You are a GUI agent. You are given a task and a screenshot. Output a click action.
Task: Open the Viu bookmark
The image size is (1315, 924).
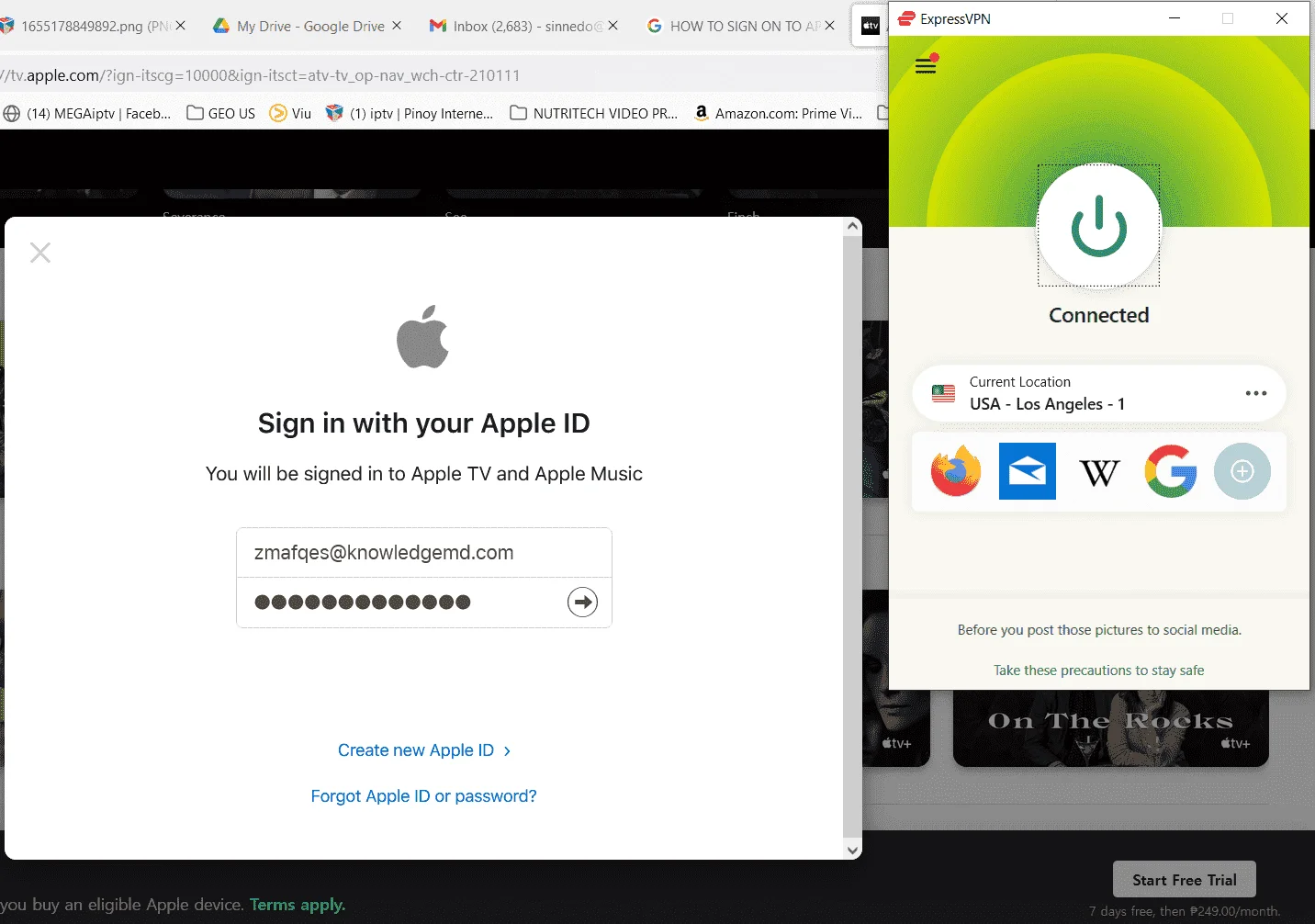pyautogui.click(x=290, y=114)
